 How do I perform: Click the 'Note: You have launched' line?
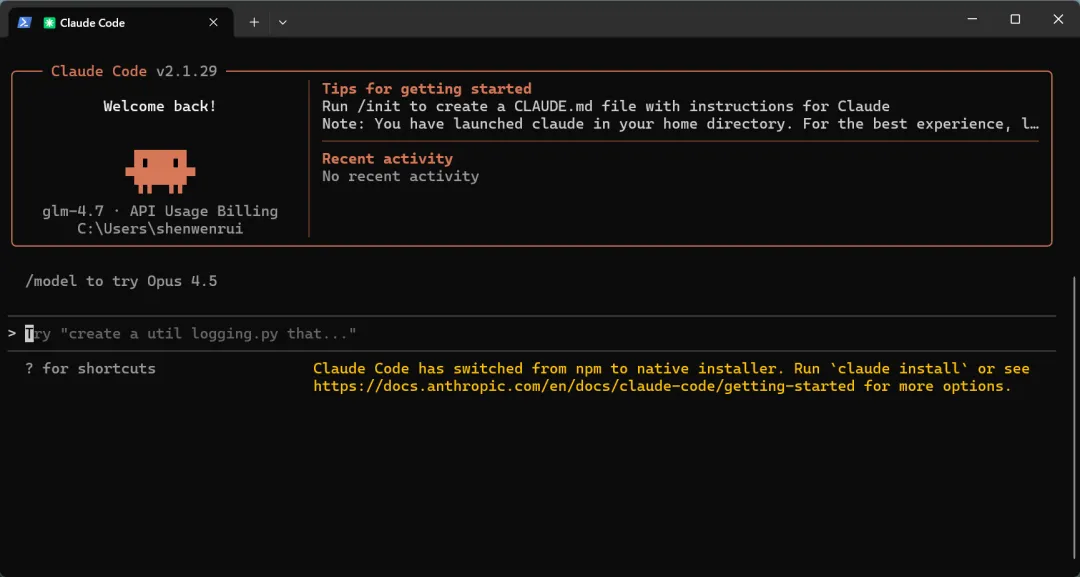[x=681, y=124]
